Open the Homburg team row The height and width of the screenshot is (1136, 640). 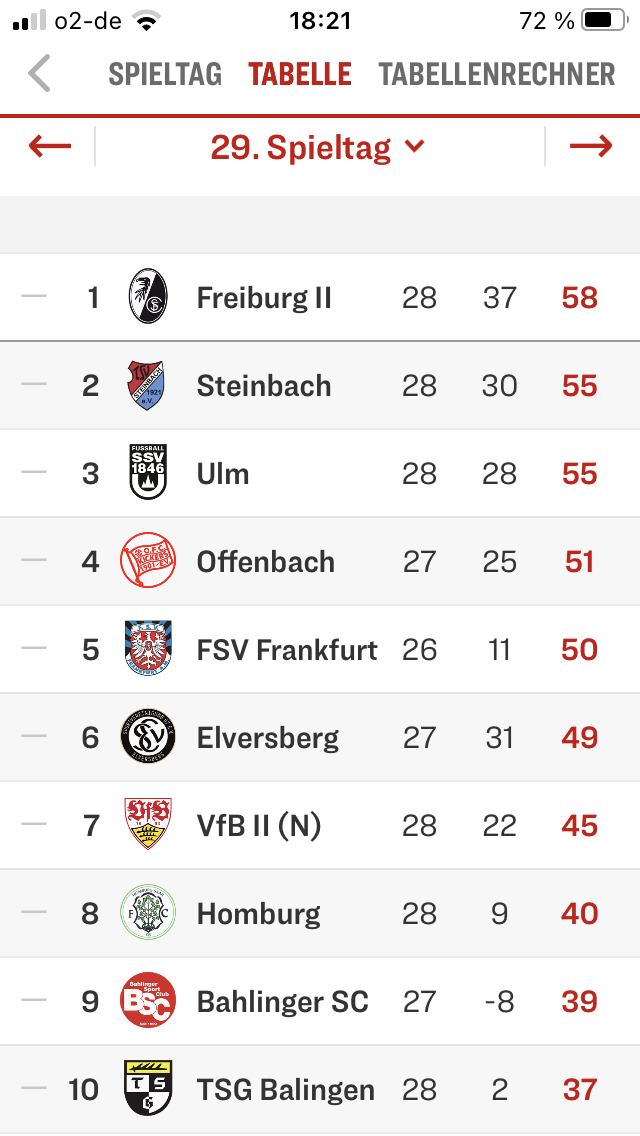pos(320,913)
